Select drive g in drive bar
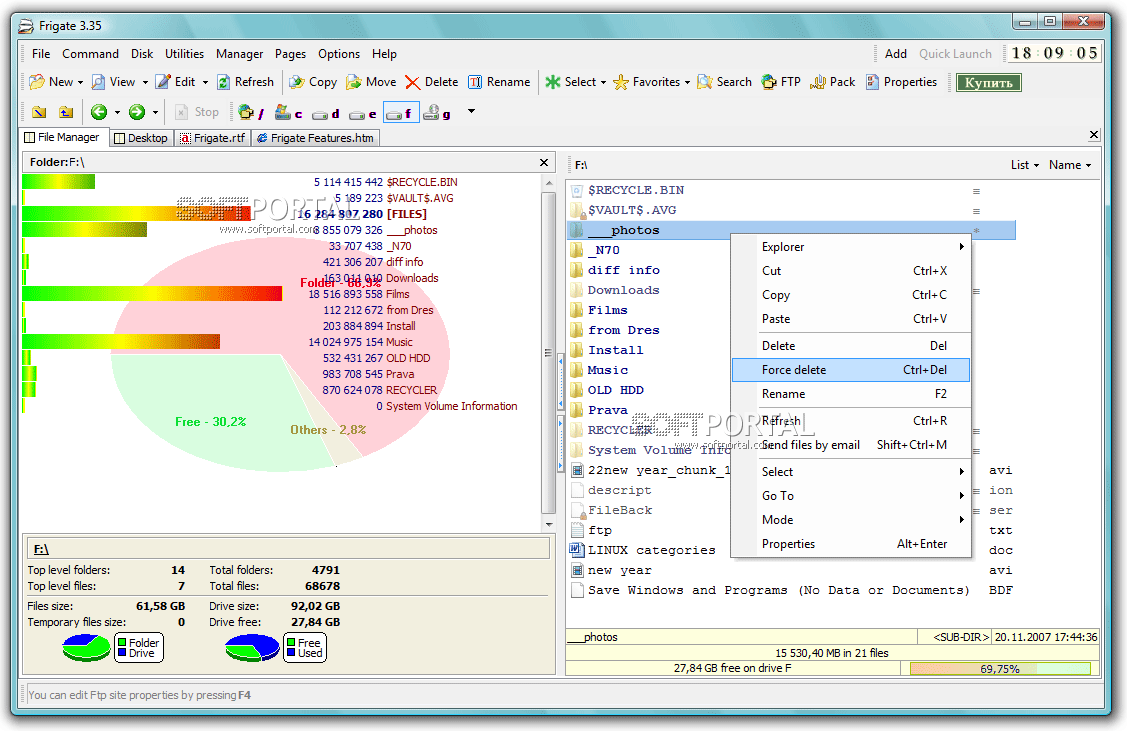 [x=436, y=113]
